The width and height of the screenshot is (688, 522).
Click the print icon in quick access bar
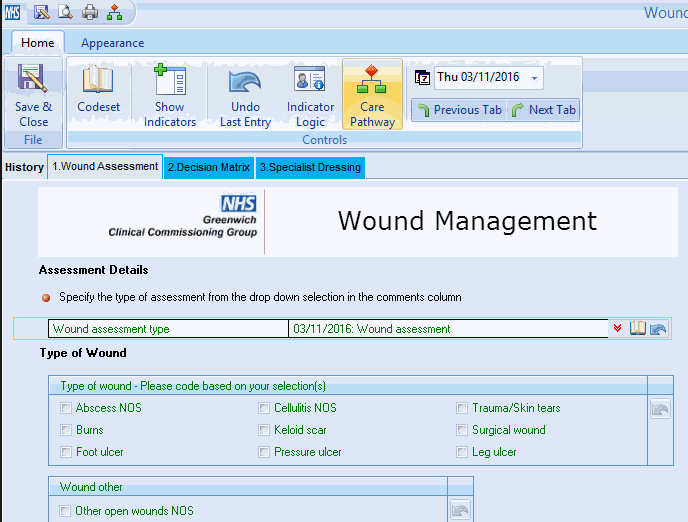[90, 12]
